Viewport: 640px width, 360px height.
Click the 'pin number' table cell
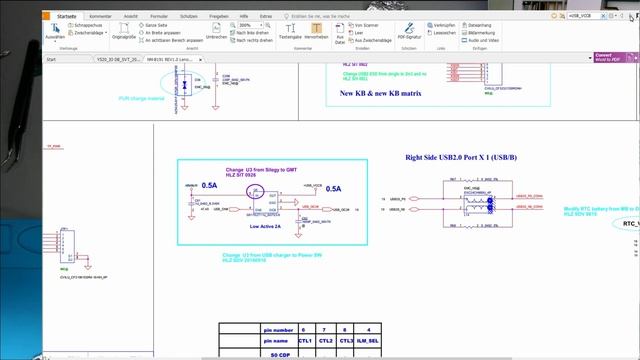pyautogui.click(x=278, y=330)
